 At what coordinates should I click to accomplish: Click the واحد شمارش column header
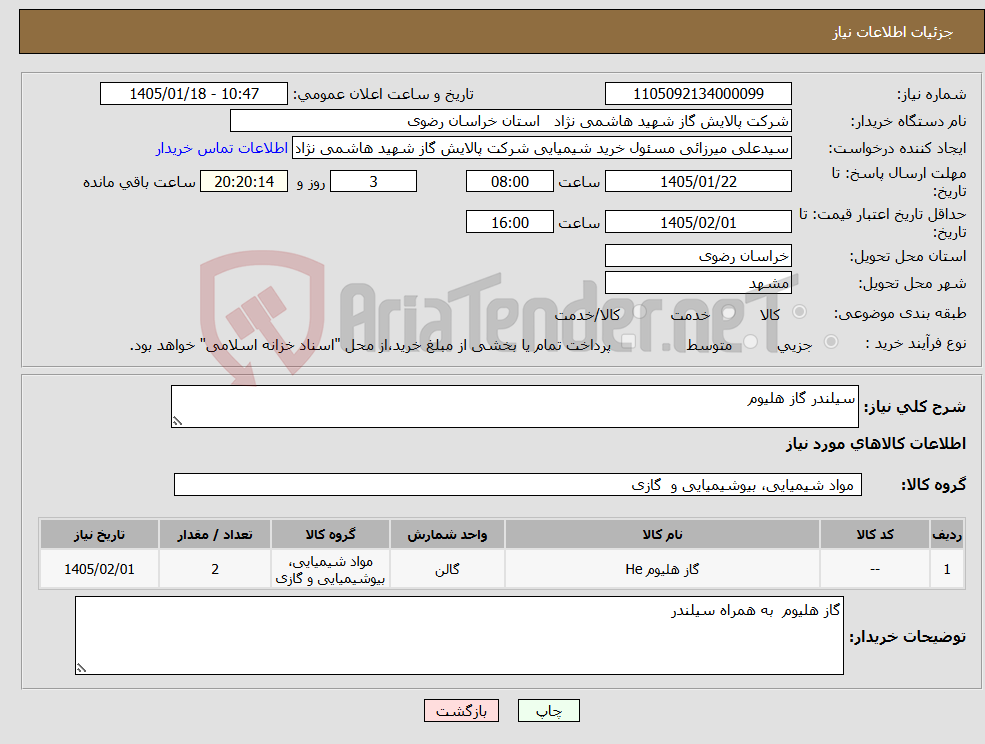[447, 534]
